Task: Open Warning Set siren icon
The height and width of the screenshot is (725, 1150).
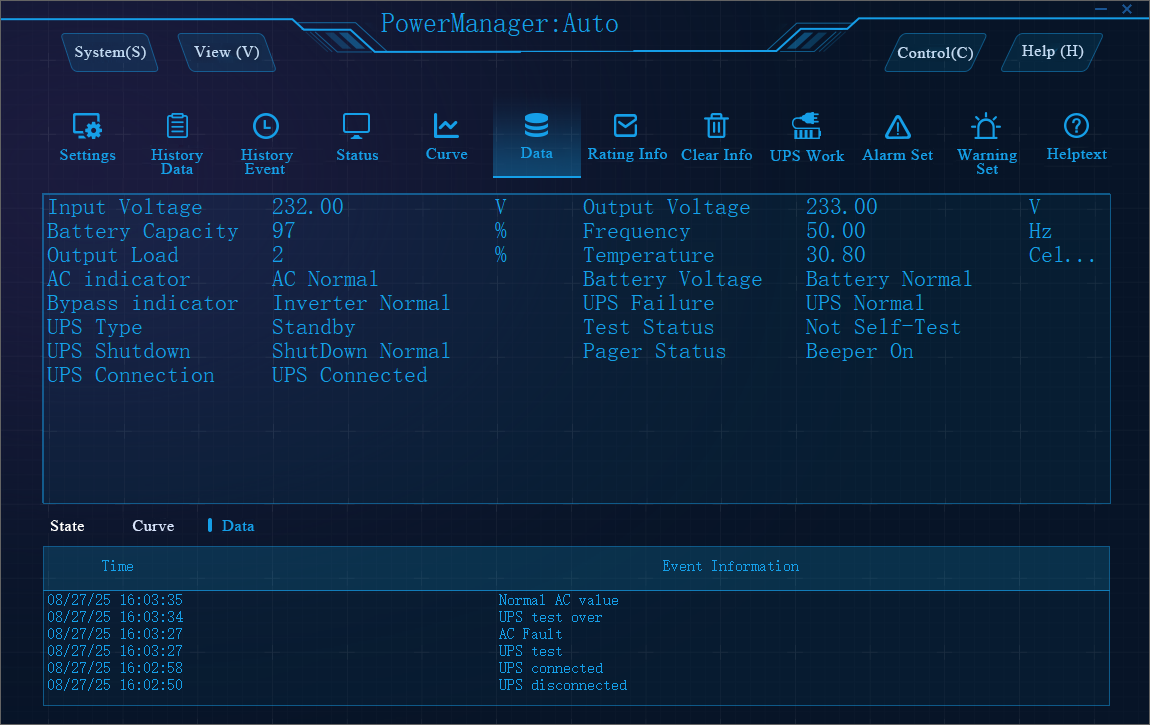Action: [986, 128]
